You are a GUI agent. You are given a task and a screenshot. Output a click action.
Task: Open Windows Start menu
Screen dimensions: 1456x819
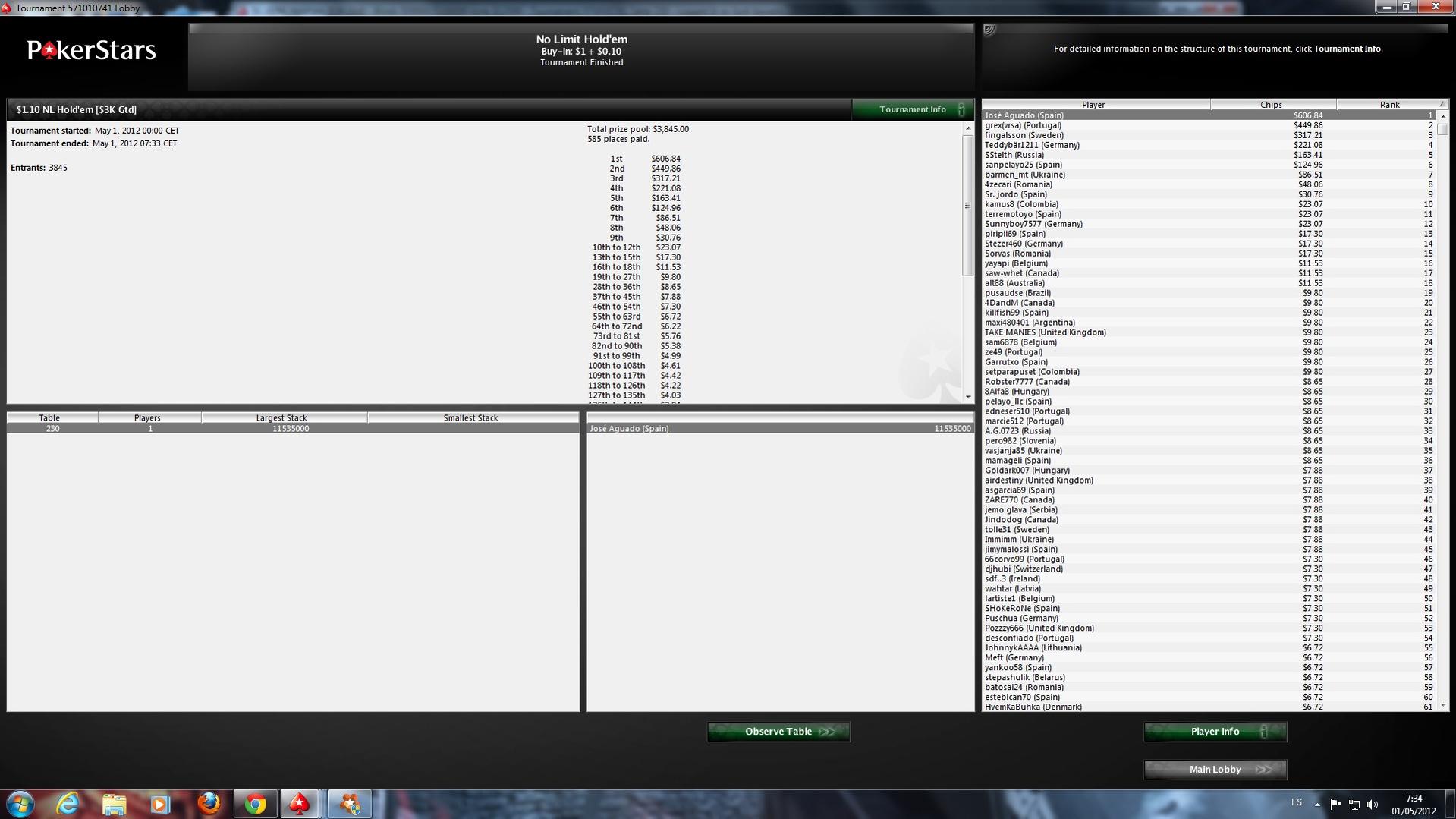[x=20, y=804]
